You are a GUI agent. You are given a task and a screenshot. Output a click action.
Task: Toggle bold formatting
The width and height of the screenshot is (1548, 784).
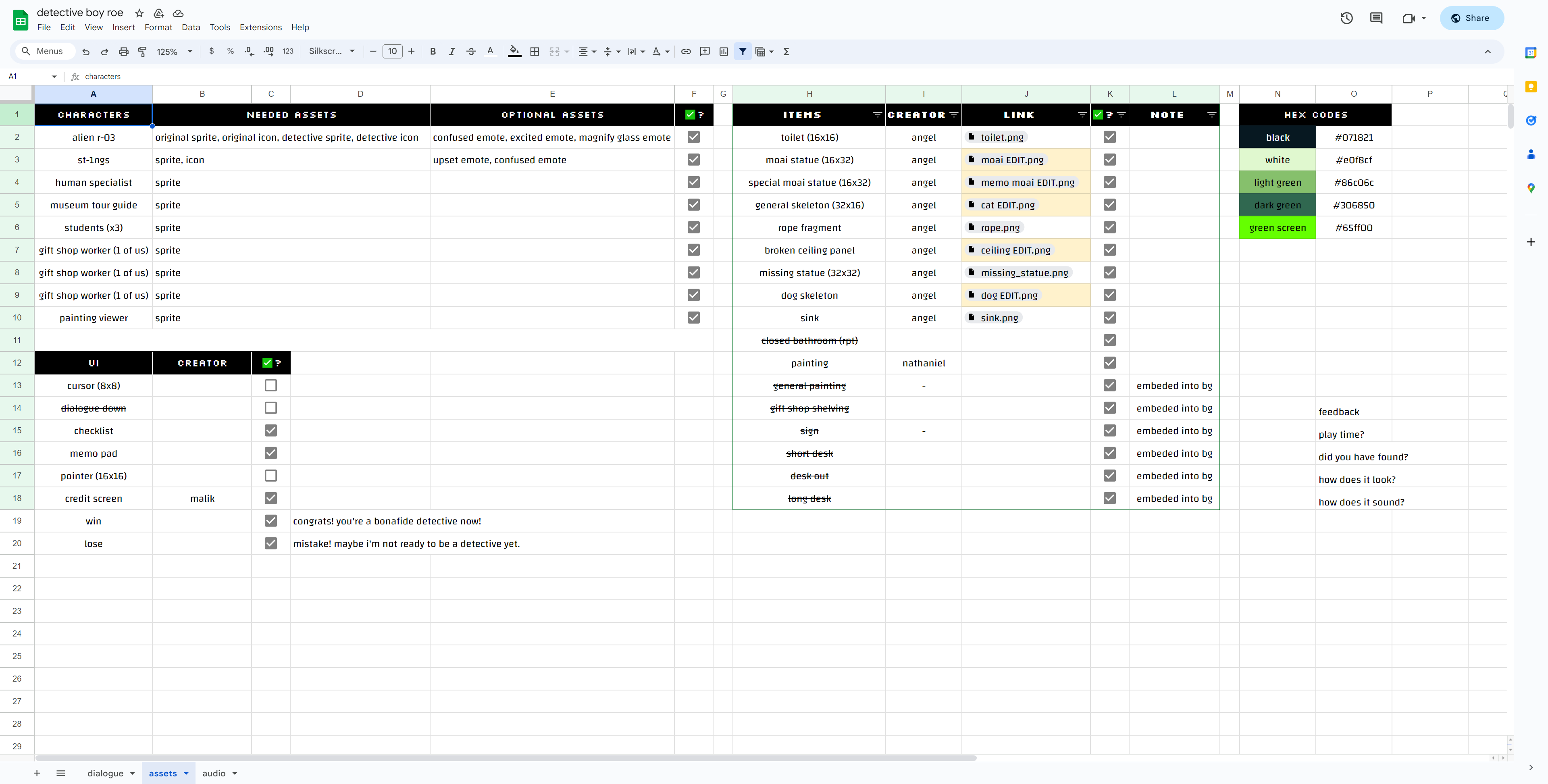click(433, 52)
